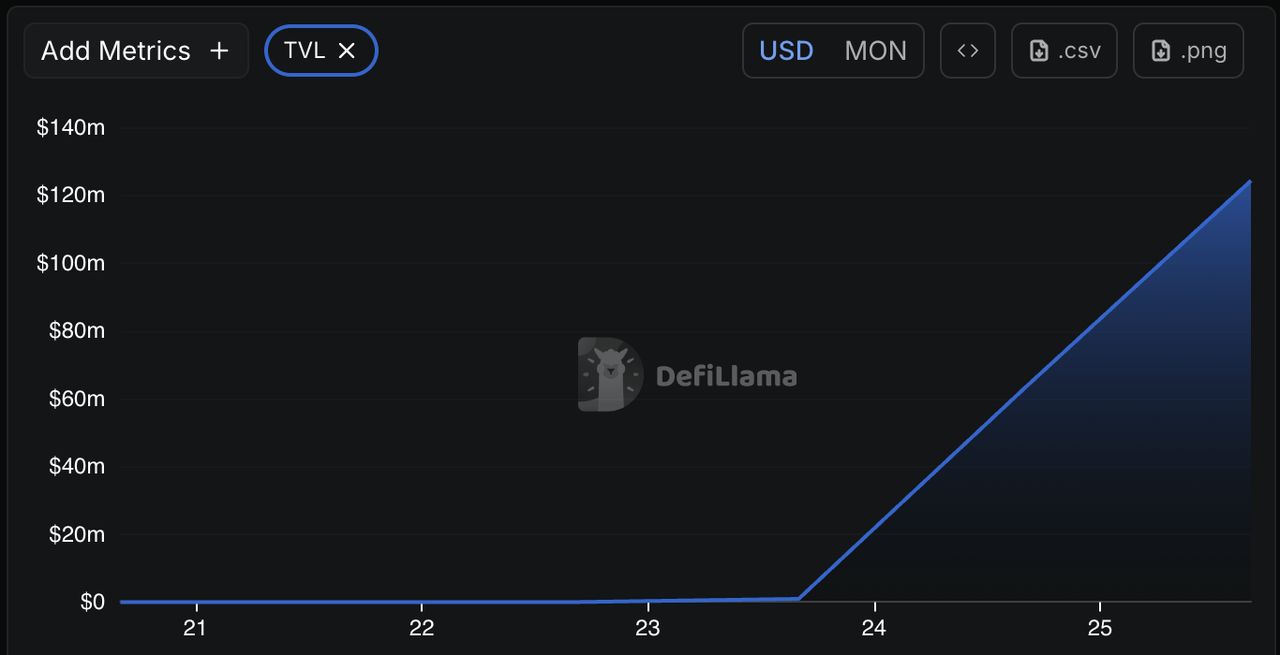Click the plus icon beside Add Metrics
The height and width of the screenshot is (655, 1280).
(x=219, y=51)
